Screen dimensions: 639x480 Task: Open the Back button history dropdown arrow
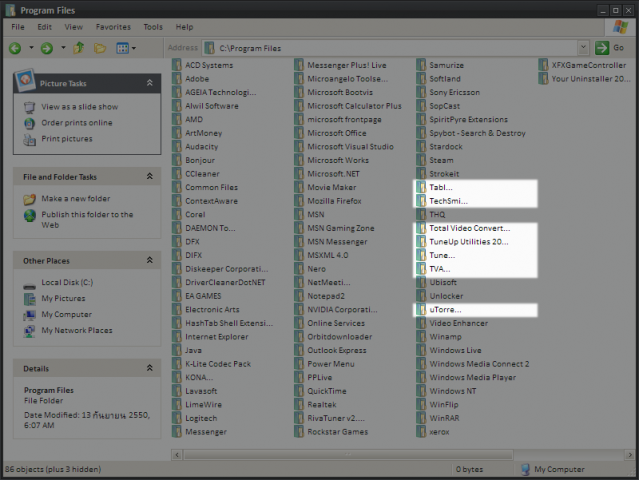pos(31,48)
